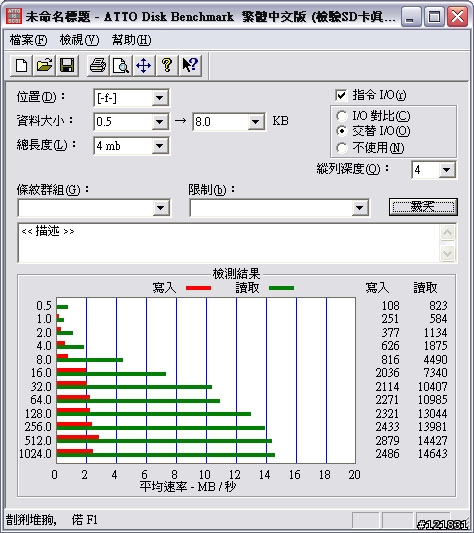Click the green read bar for 1024.0

tap(166, 455)
